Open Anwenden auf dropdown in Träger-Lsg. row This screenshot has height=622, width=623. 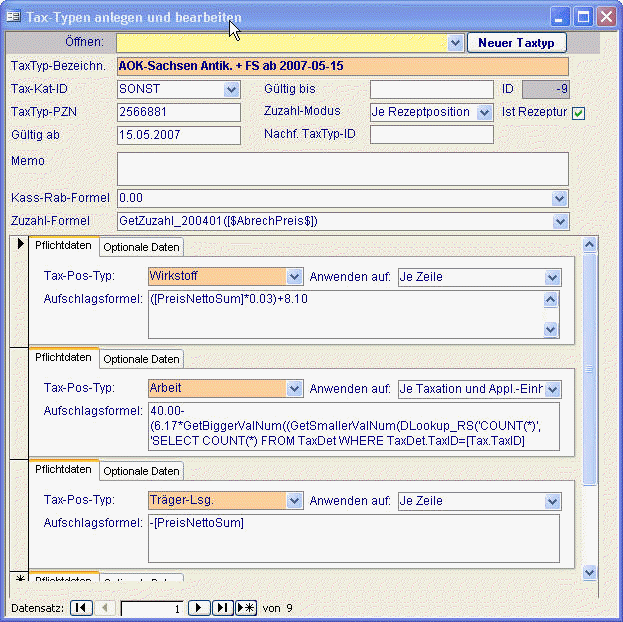552,502
